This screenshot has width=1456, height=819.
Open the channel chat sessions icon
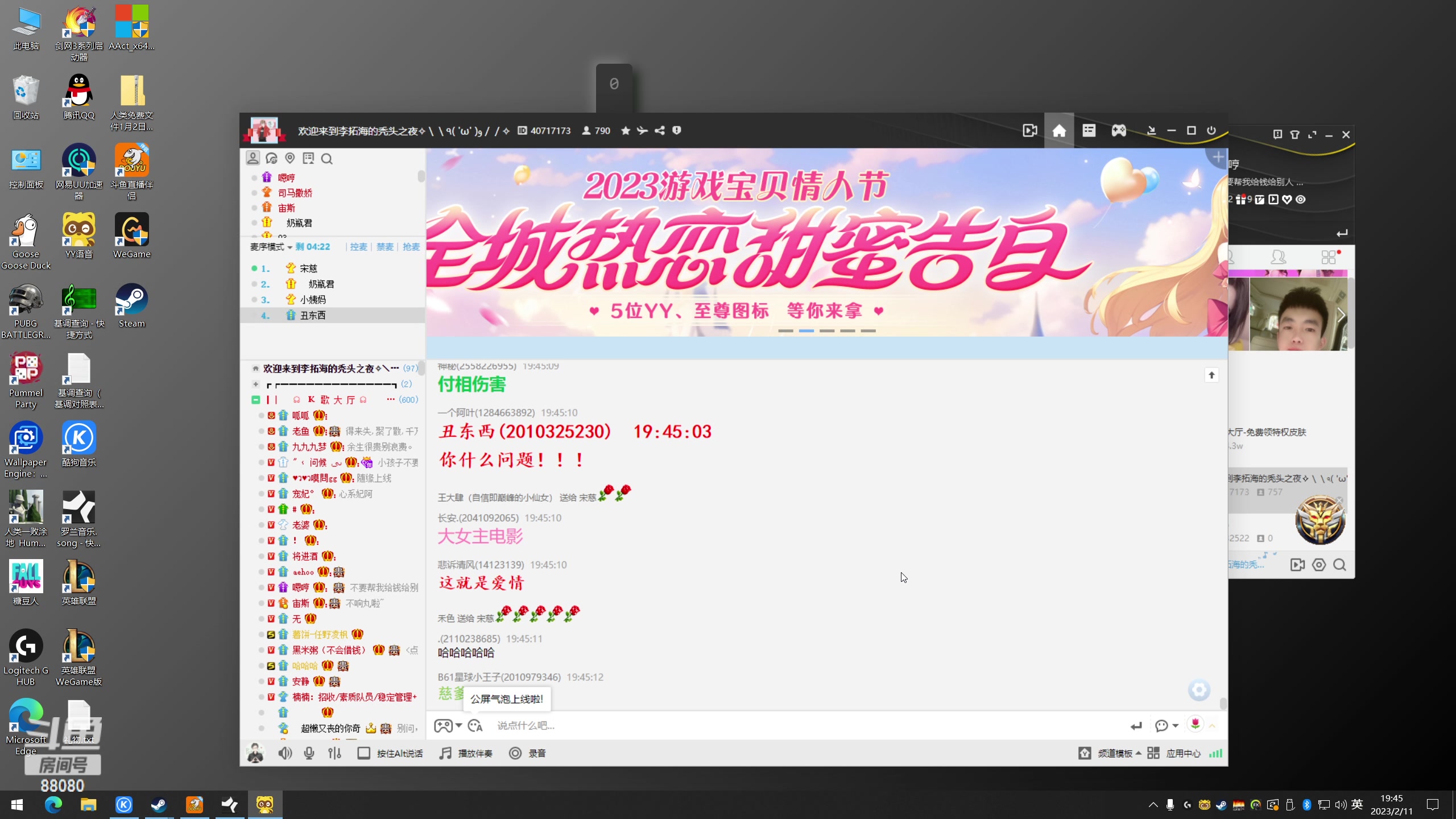[272, 158]
